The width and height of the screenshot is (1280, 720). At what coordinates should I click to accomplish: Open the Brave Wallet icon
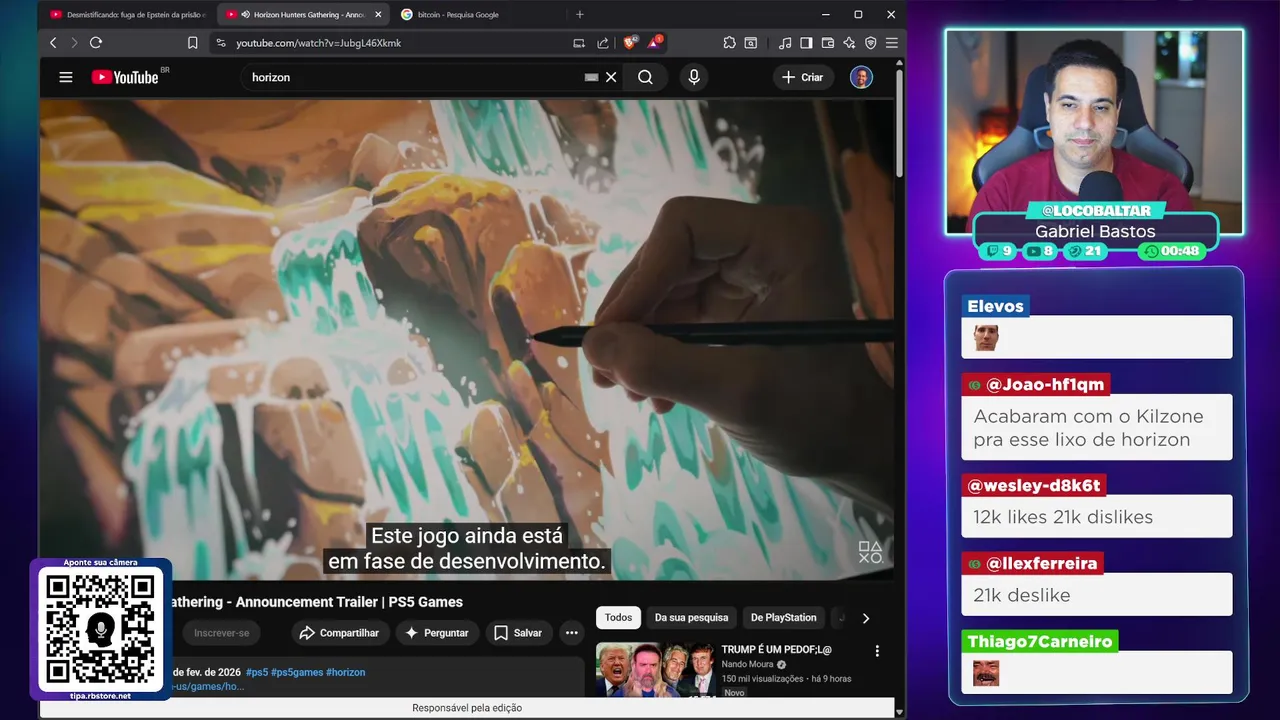click(x=828, y=43)
